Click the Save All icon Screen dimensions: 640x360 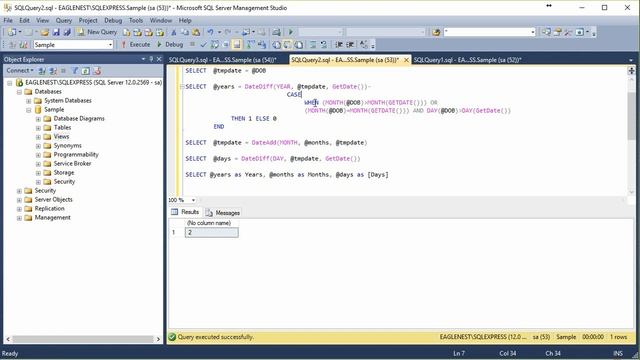[x=67, y=32]
